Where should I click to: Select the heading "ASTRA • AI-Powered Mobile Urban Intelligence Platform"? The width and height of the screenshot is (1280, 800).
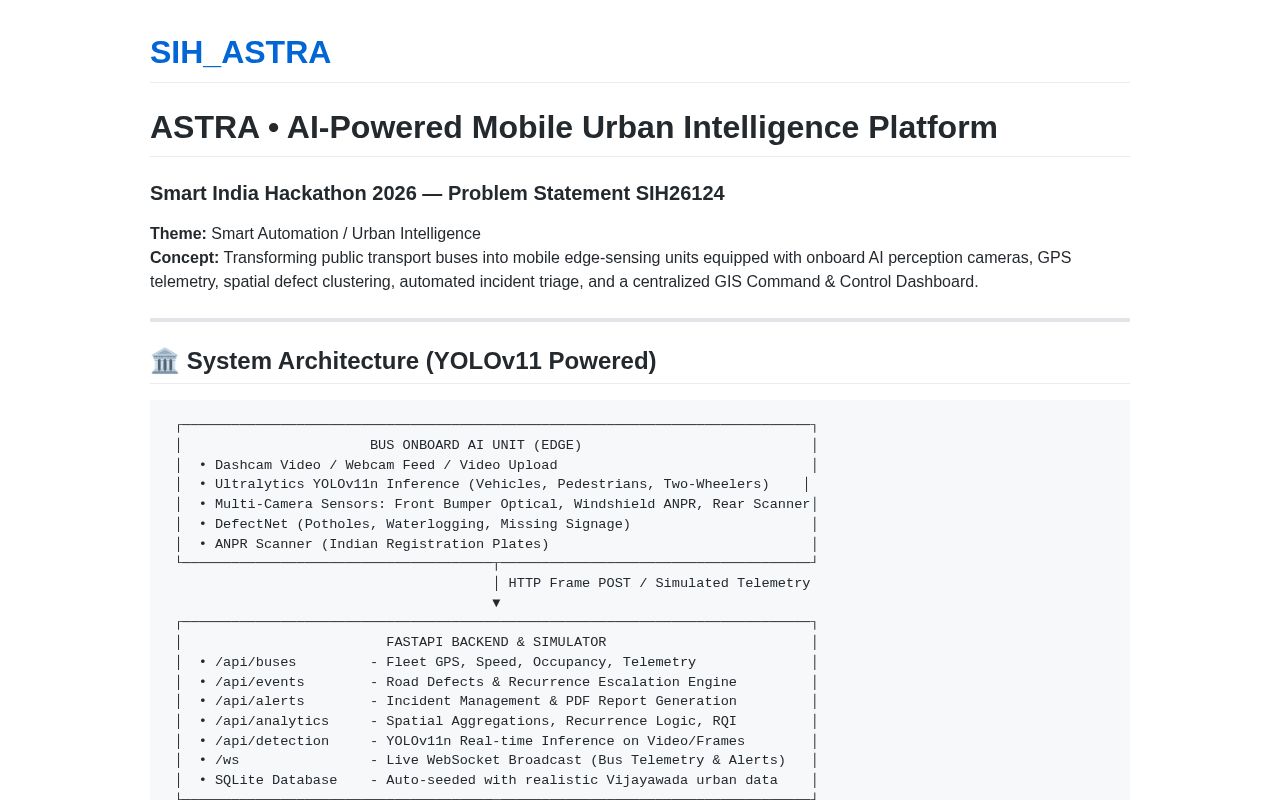[x=574, y=127]
